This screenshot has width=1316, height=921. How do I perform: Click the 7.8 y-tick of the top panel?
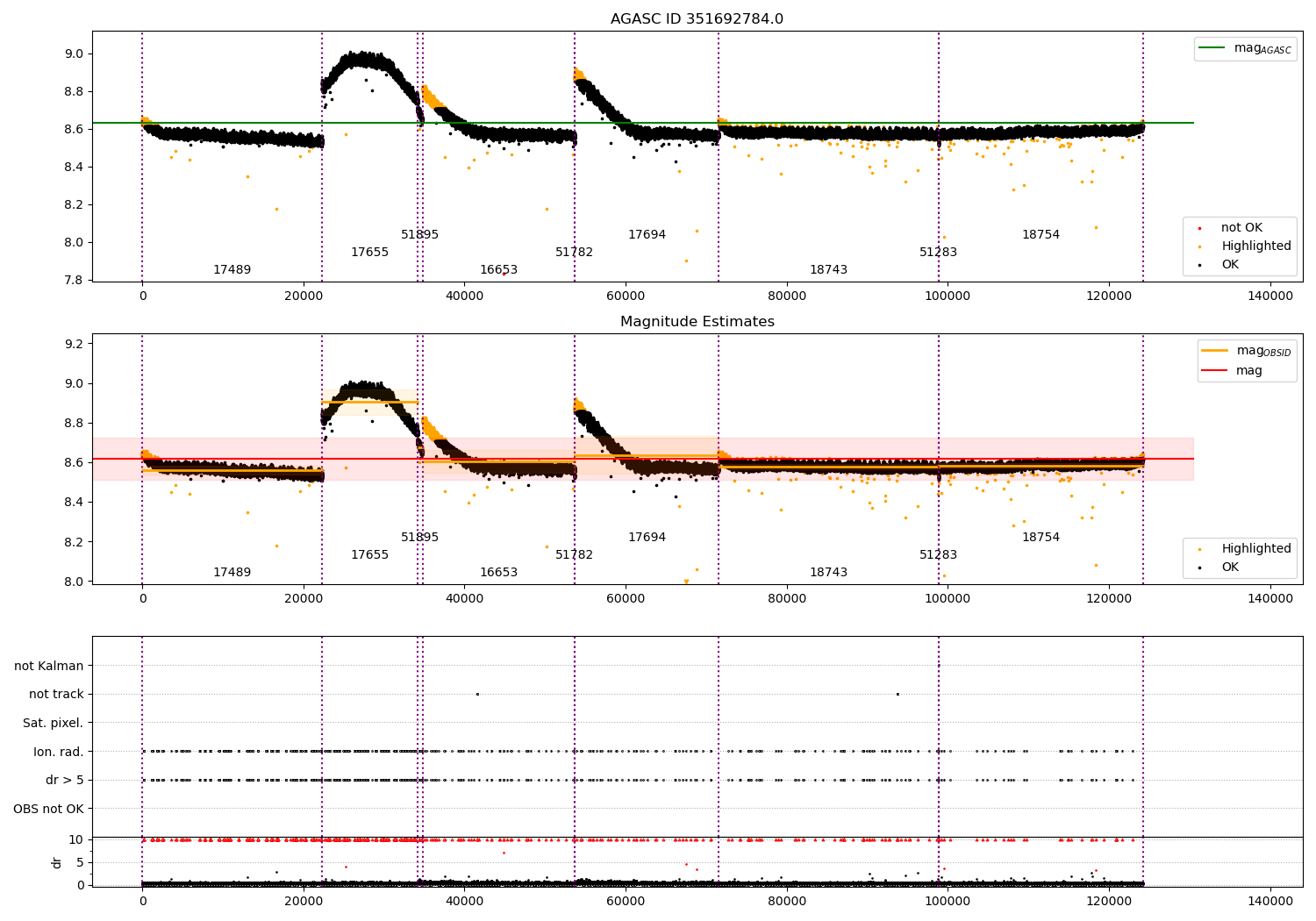point(74,280)
